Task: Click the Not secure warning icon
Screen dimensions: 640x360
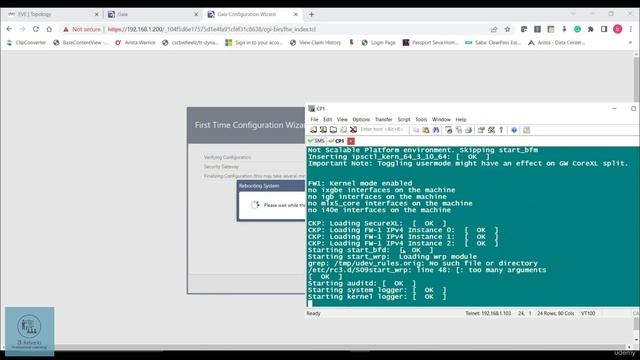Action: point(66,29)
